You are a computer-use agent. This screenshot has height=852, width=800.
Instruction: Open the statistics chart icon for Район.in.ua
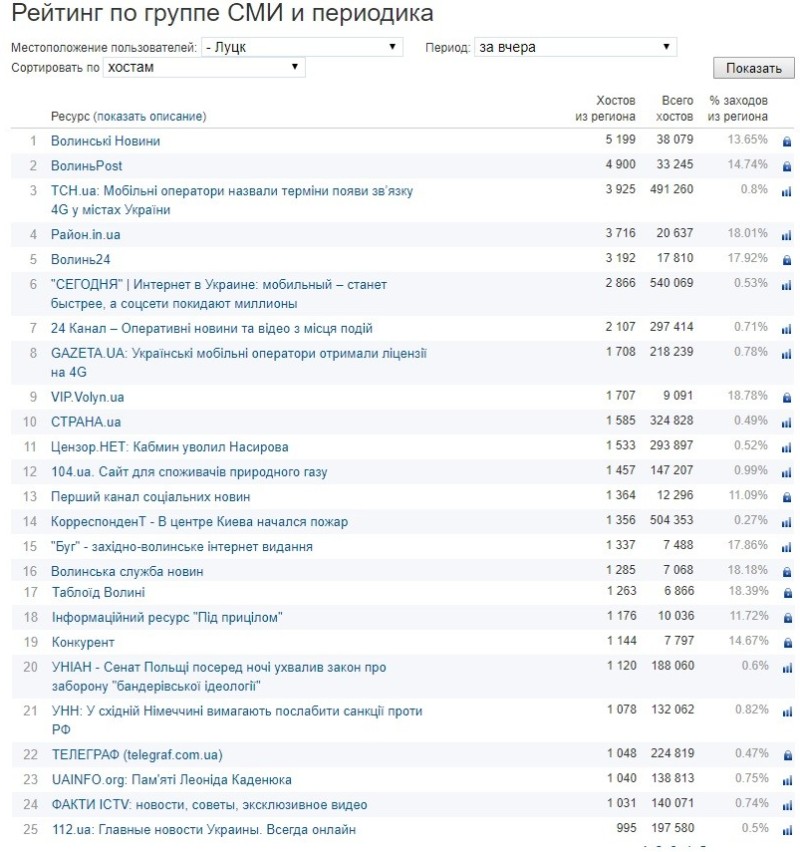coord(786,235)
